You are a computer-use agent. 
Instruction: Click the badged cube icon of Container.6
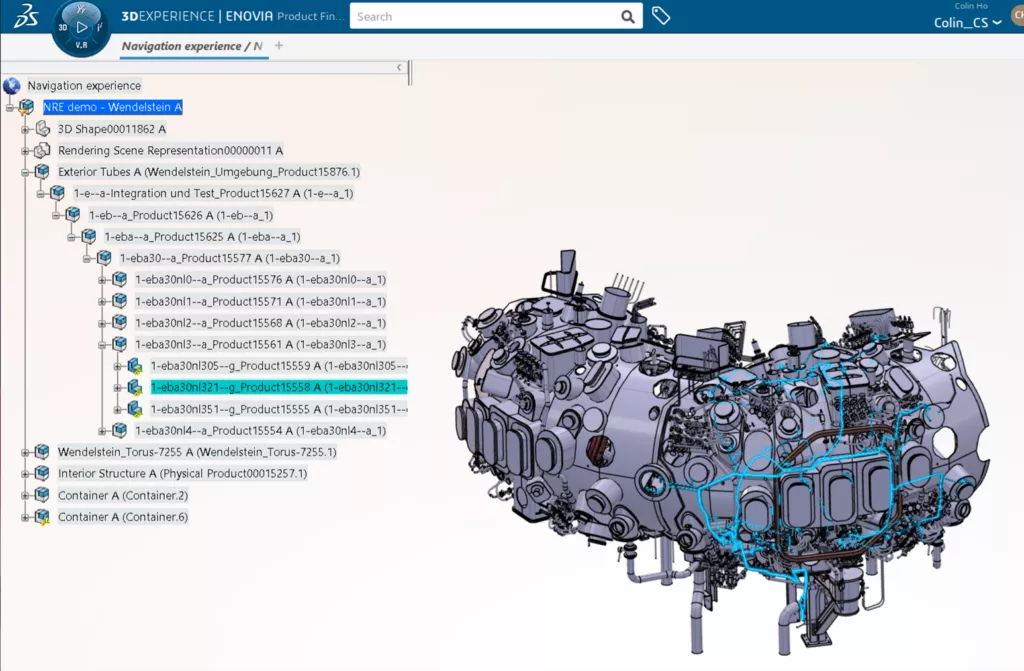42,517
